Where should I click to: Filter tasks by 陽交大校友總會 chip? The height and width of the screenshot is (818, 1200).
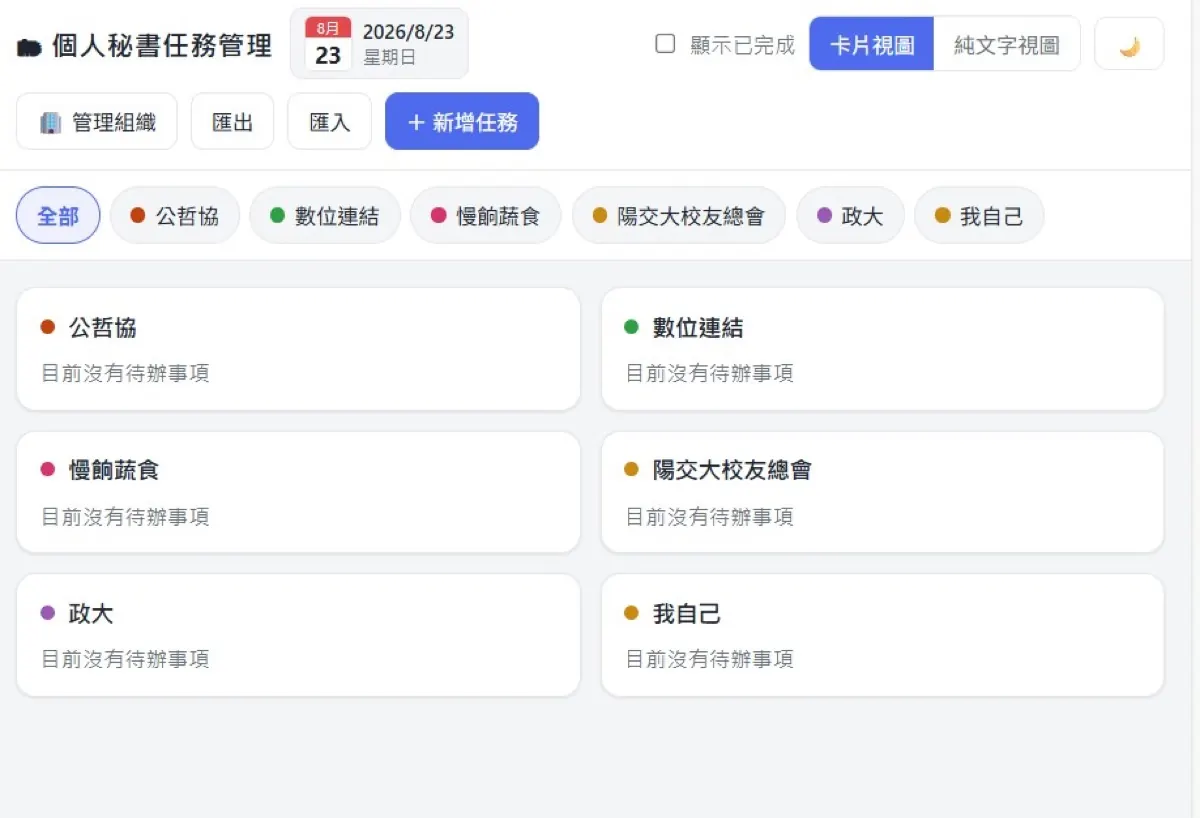coord(679,215)
